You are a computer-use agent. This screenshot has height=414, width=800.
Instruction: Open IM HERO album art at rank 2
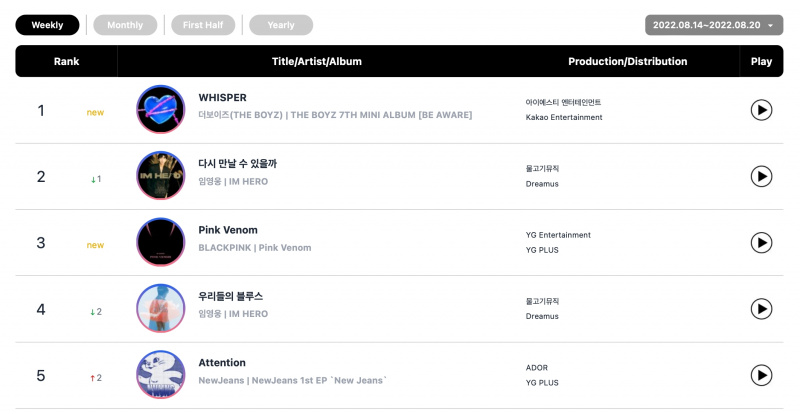coord(161,176)
